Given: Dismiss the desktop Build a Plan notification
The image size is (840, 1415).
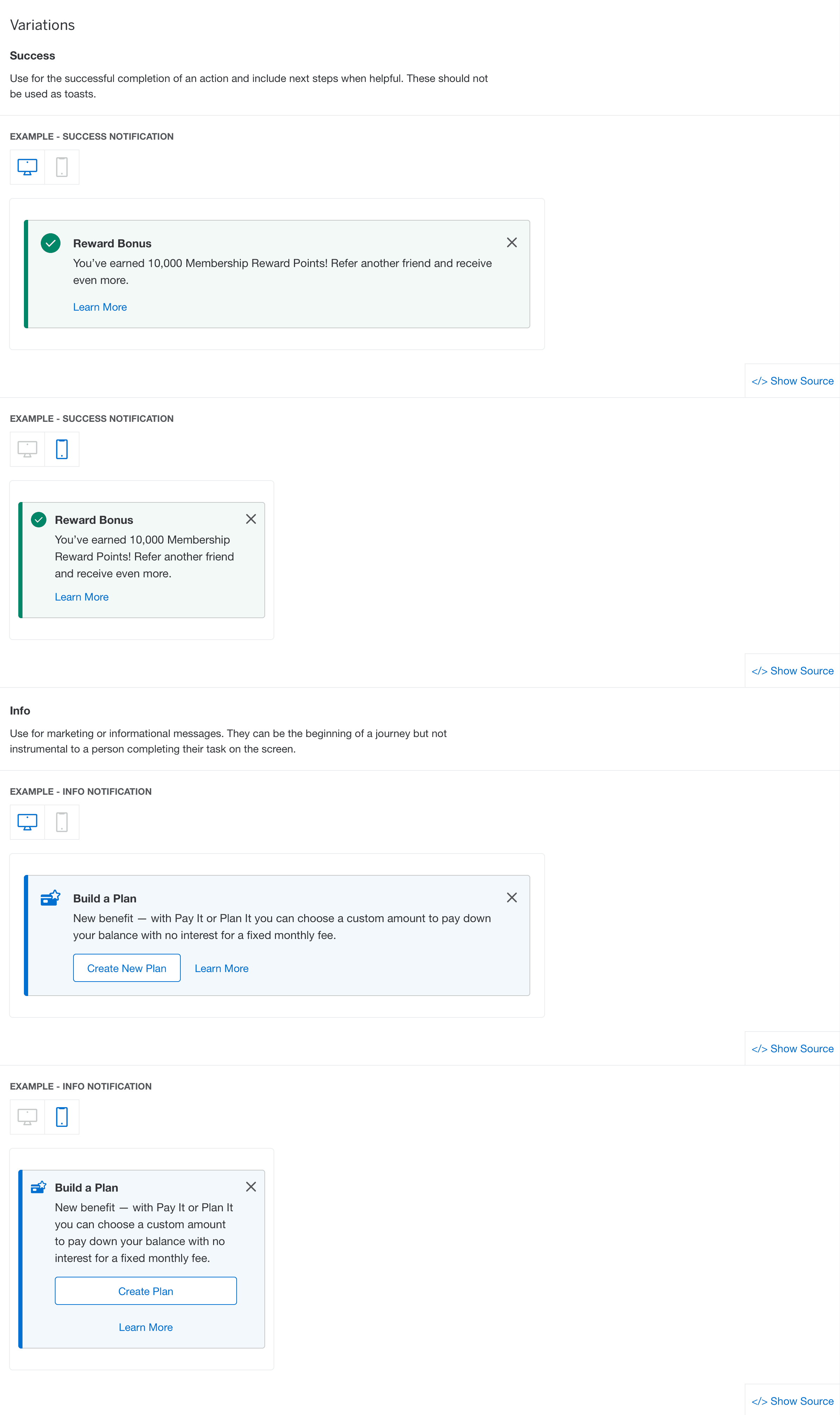Looking at the screenshot, I should pyautogui.click(x=512, y=897).
